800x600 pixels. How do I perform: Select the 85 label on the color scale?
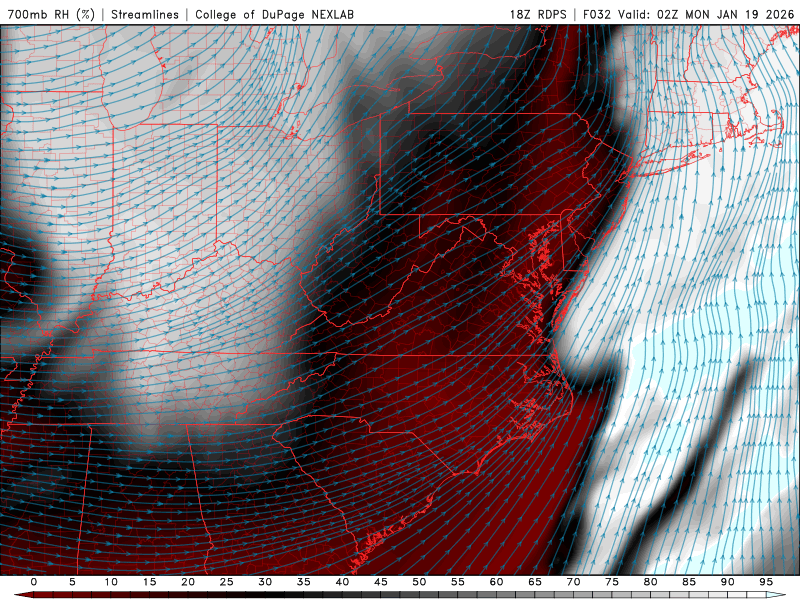pos(688,582)
